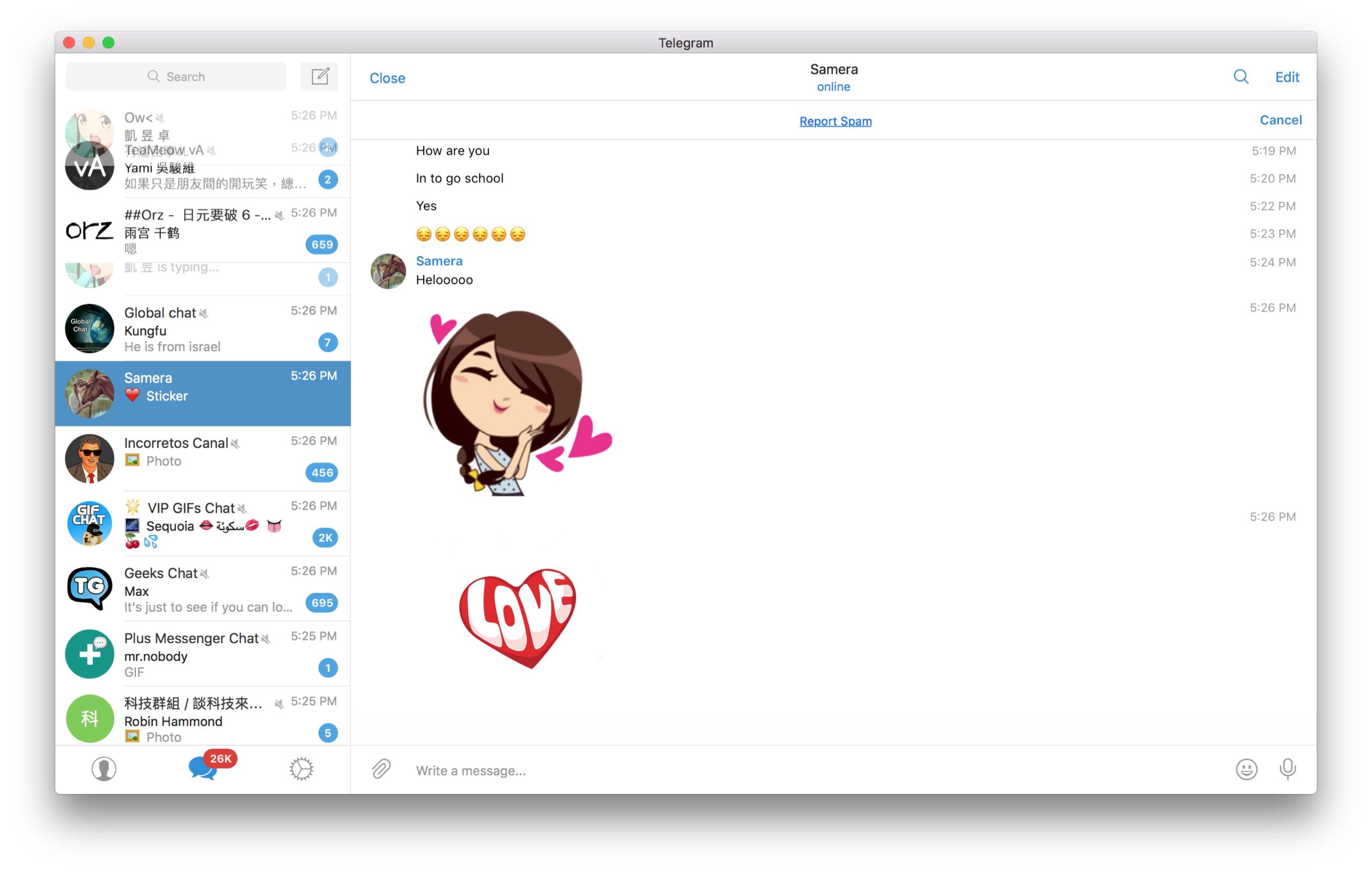
Task: Select the Samera chat in the list
Action: (203, 394)
